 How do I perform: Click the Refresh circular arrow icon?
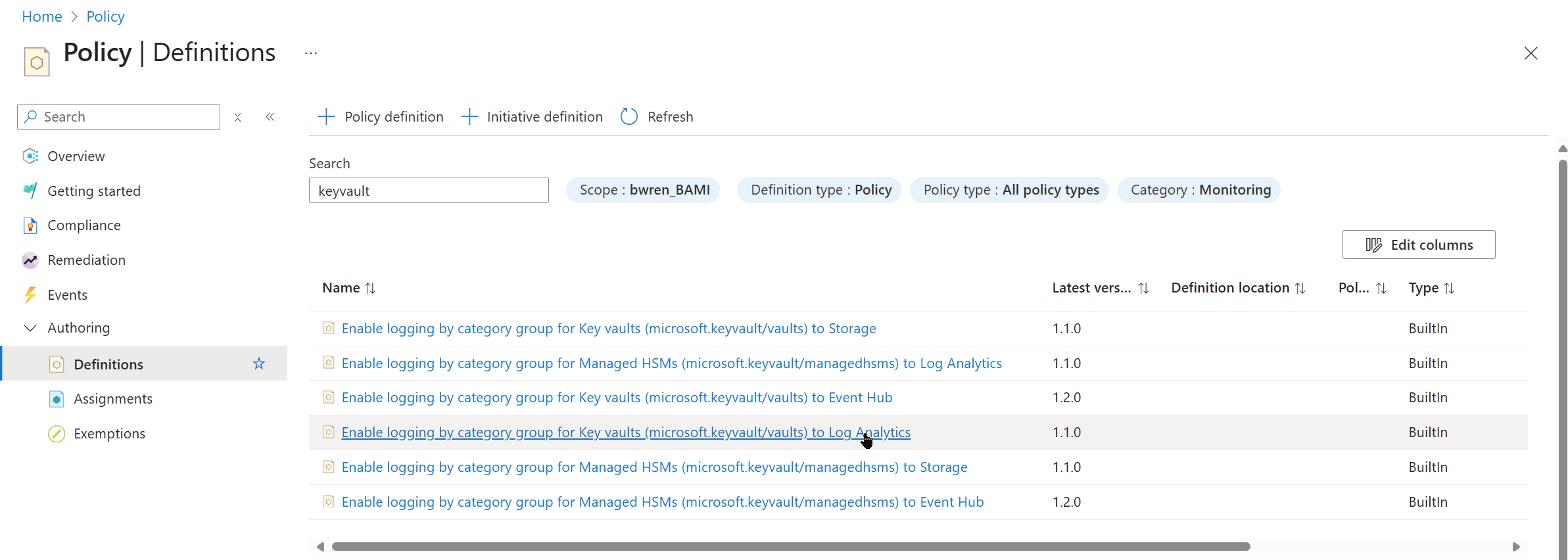click(629, 117)
